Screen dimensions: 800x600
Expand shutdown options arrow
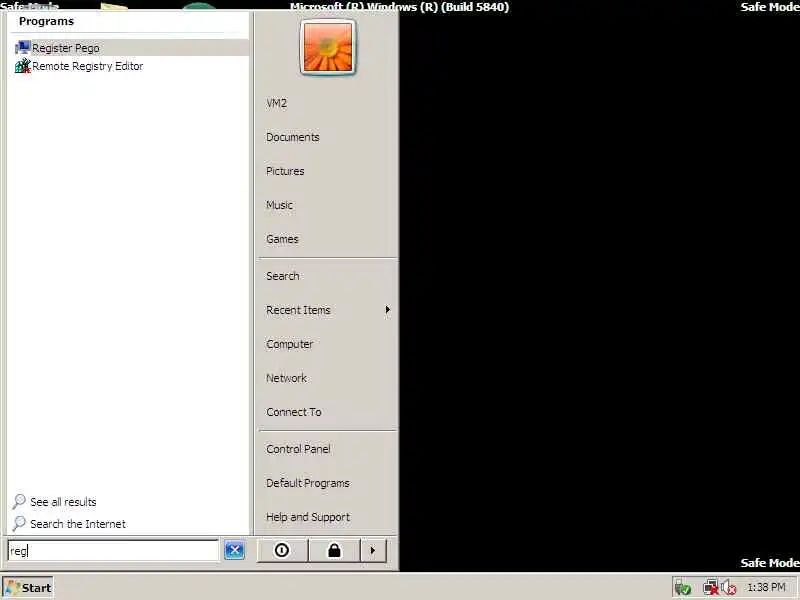click(x=373, y=551)
